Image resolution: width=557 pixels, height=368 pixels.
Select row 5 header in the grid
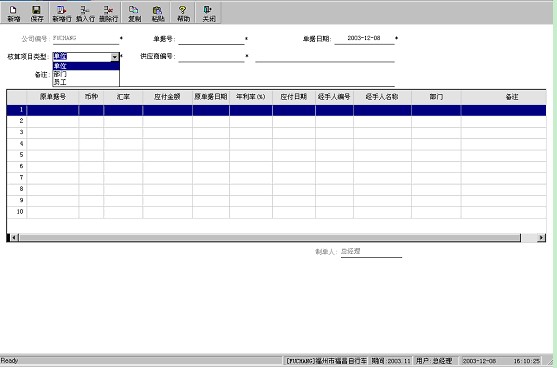(x=17, y=155)
